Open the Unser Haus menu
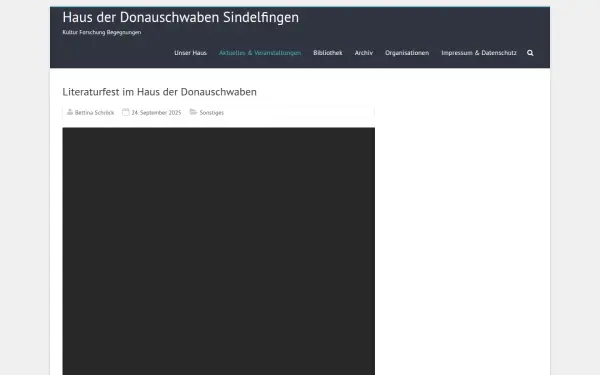The image size is (600, 375). tap(190, 53)
